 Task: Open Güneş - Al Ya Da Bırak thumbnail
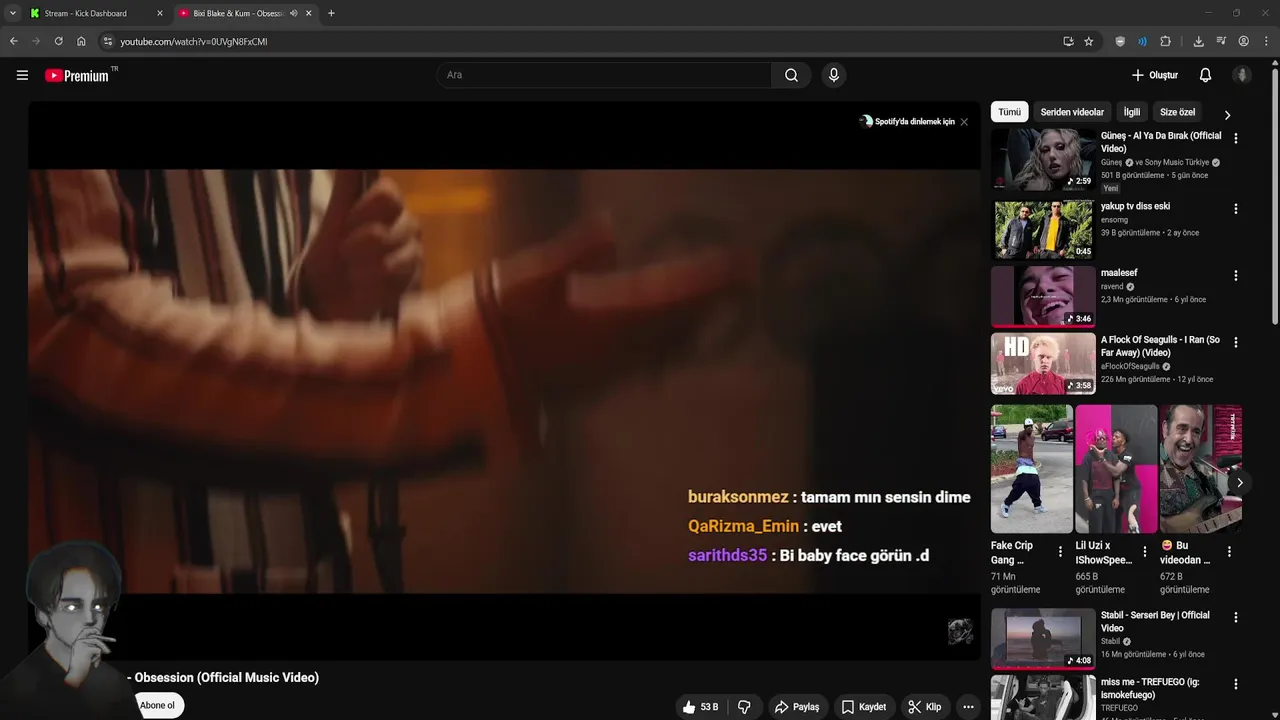click(1043, 159)
